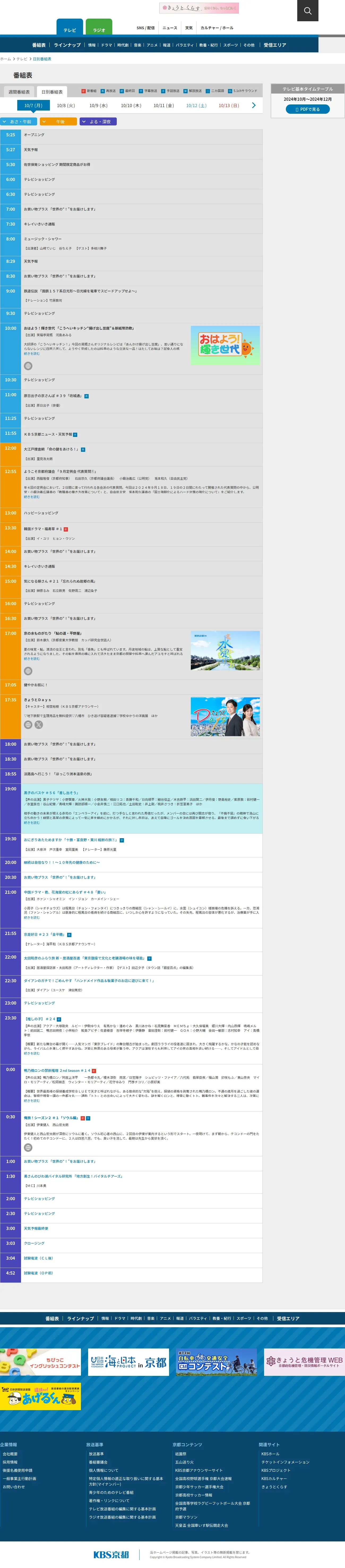The width and height of the screenshot is (345, 1568).
Task: Open カルチャー / ホール in the top menu
Action: [x=217, y=28]
